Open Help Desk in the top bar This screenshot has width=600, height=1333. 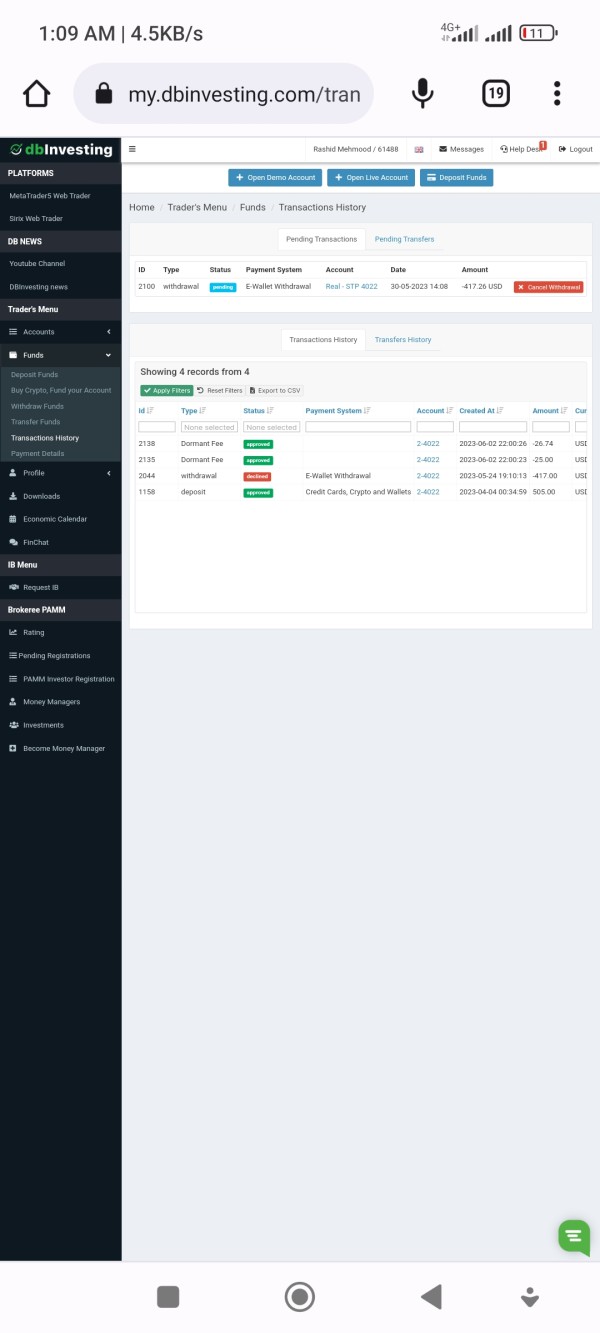click(x=521, y=149)
